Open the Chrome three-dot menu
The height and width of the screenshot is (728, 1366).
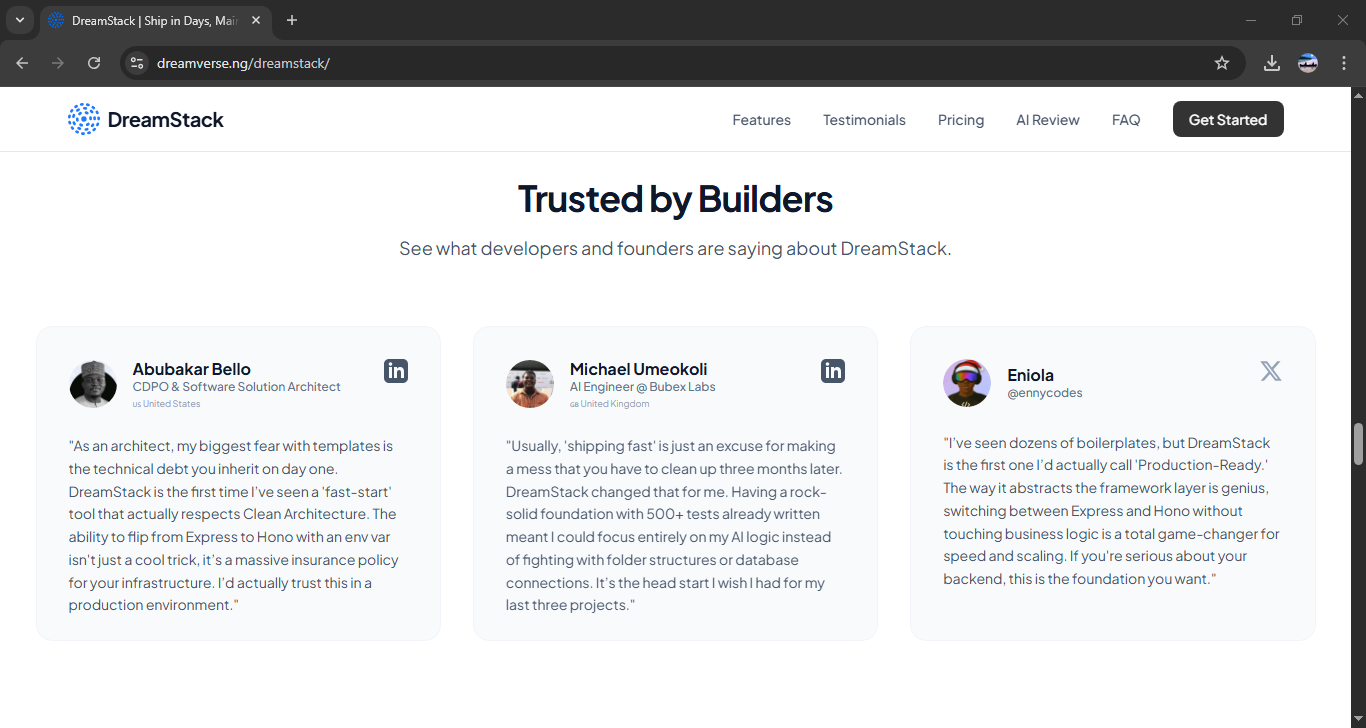pos(1345,62)
